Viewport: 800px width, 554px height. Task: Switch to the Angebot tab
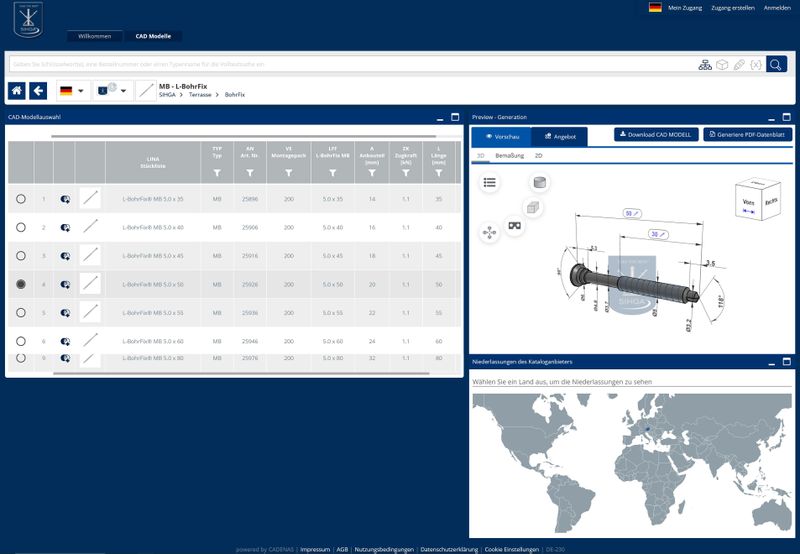click(559, 135)
